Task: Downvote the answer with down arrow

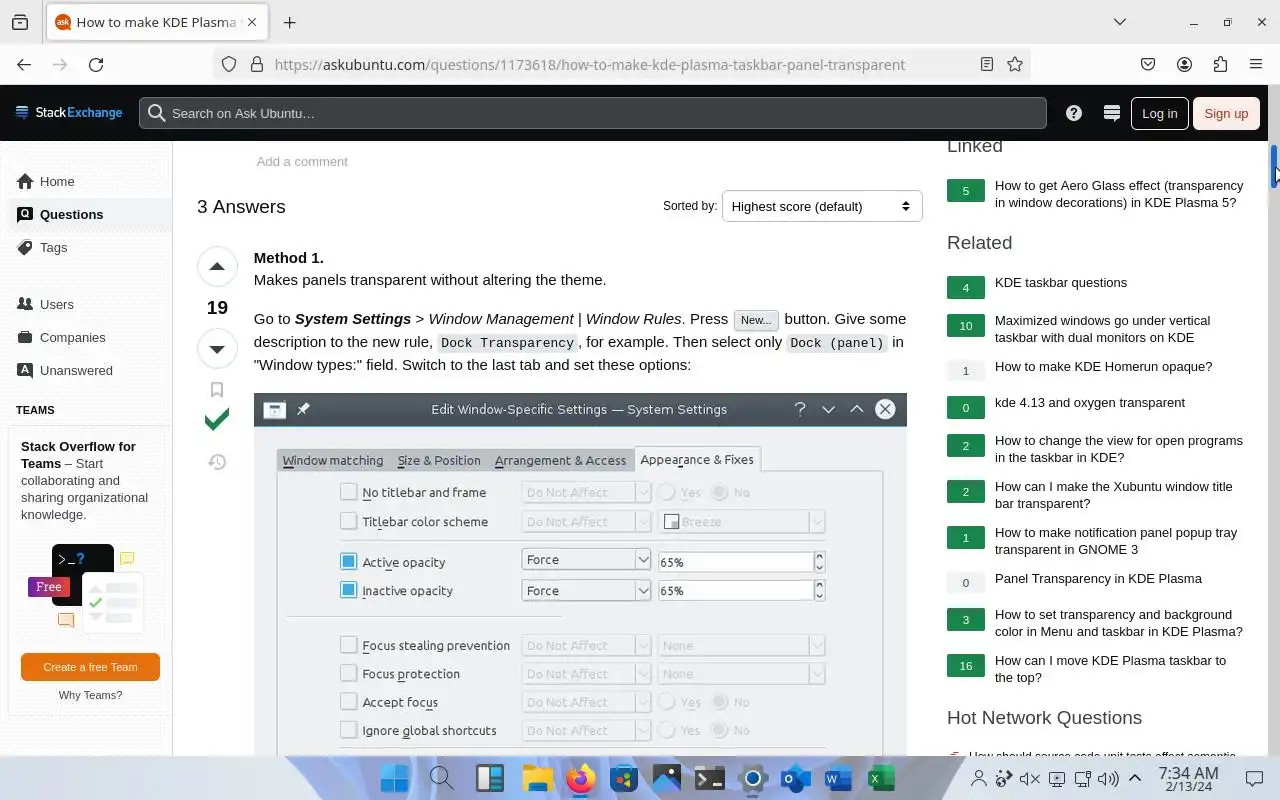Action: [x=217, y=349]
